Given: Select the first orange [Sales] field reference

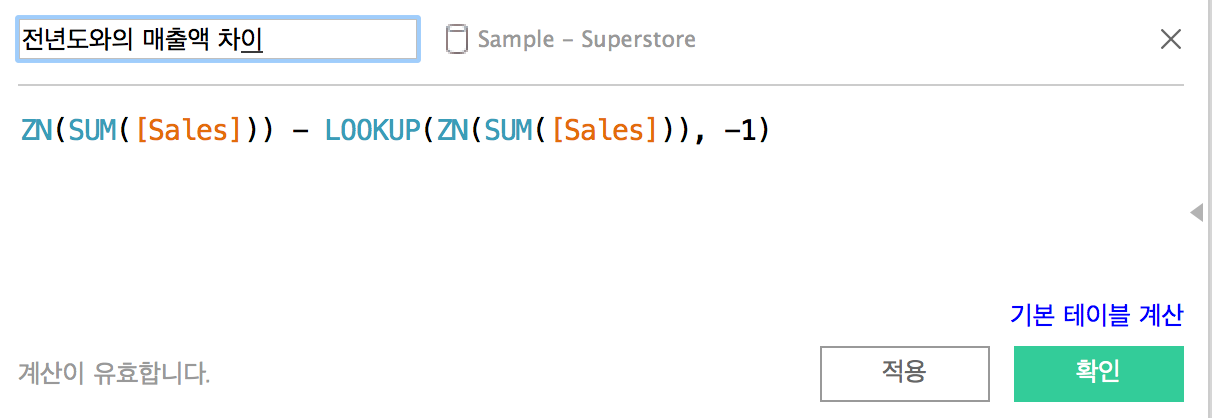Looking at the screenshot, I should click(x=188, y=131).
